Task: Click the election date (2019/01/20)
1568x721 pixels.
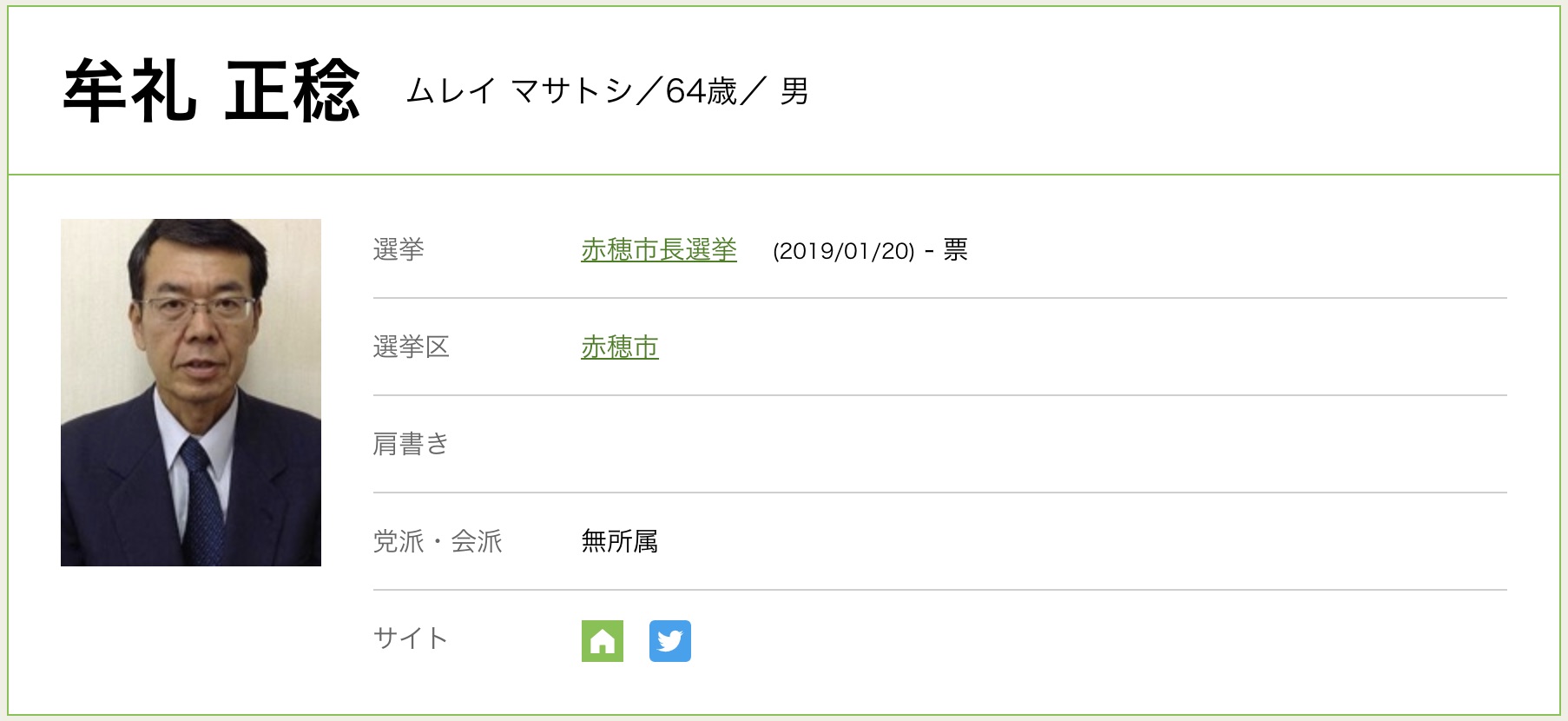Action: click(843, 251)
